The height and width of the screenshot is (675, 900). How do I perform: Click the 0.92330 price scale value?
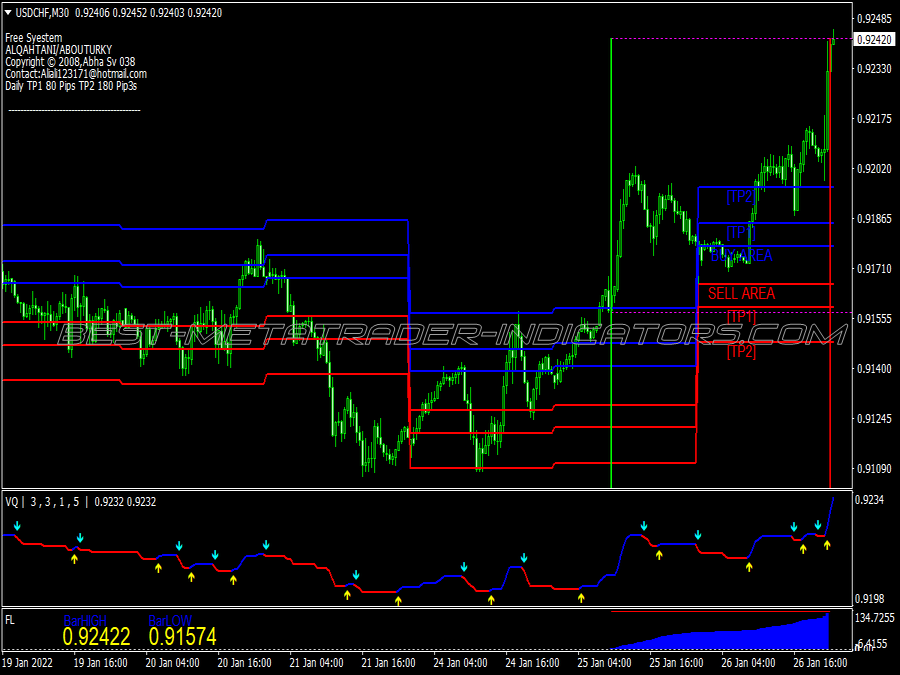tap(874, 69)
